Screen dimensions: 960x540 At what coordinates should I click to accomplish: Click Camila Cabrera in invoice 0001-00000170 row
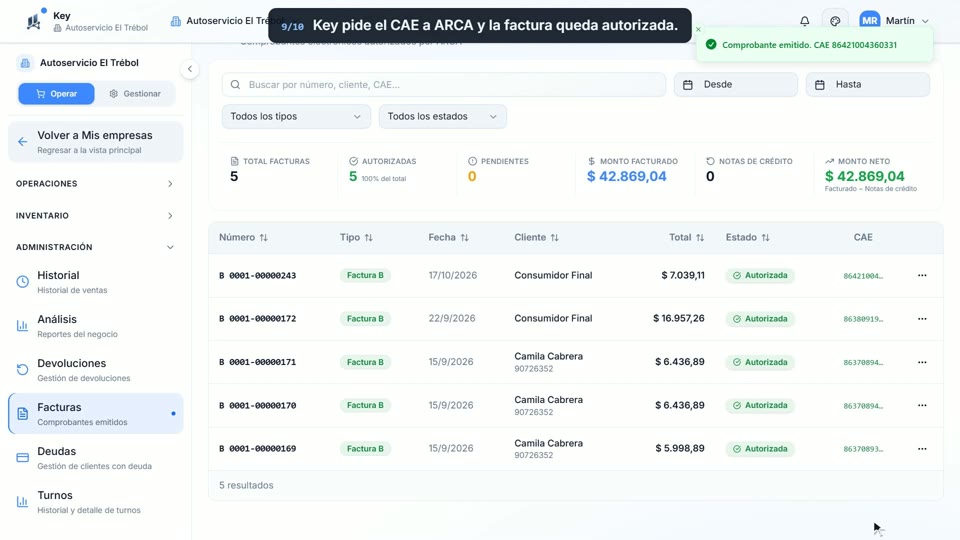click(x=549, y=400)
